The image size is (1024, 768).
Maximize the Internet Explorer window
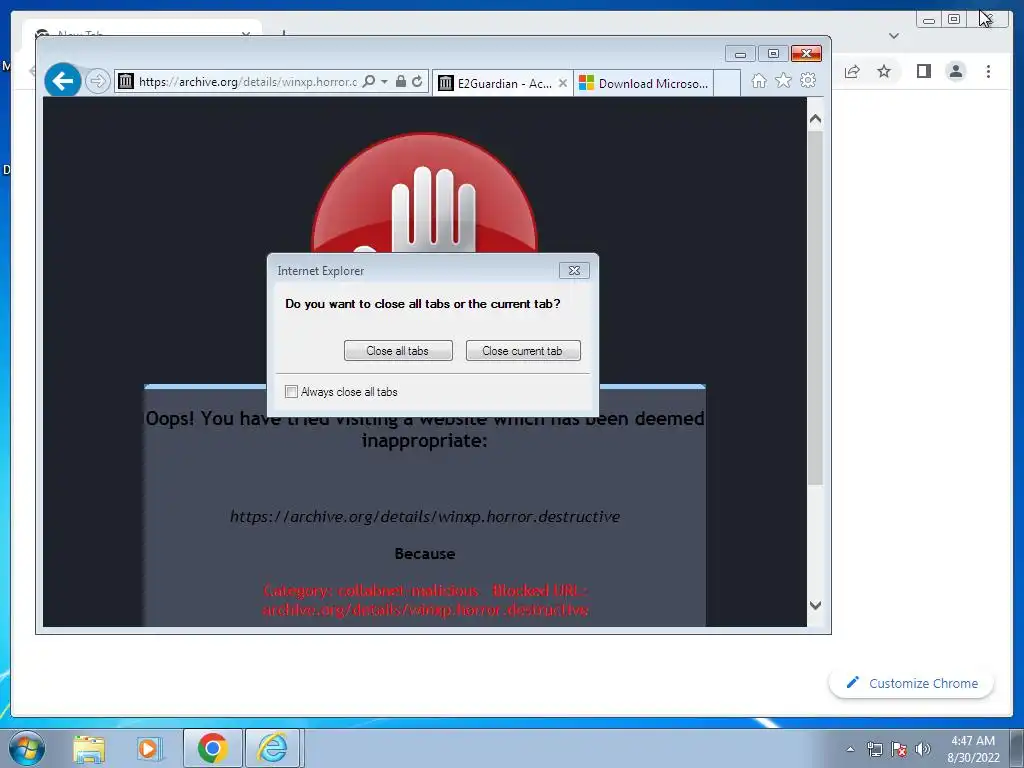773,54
